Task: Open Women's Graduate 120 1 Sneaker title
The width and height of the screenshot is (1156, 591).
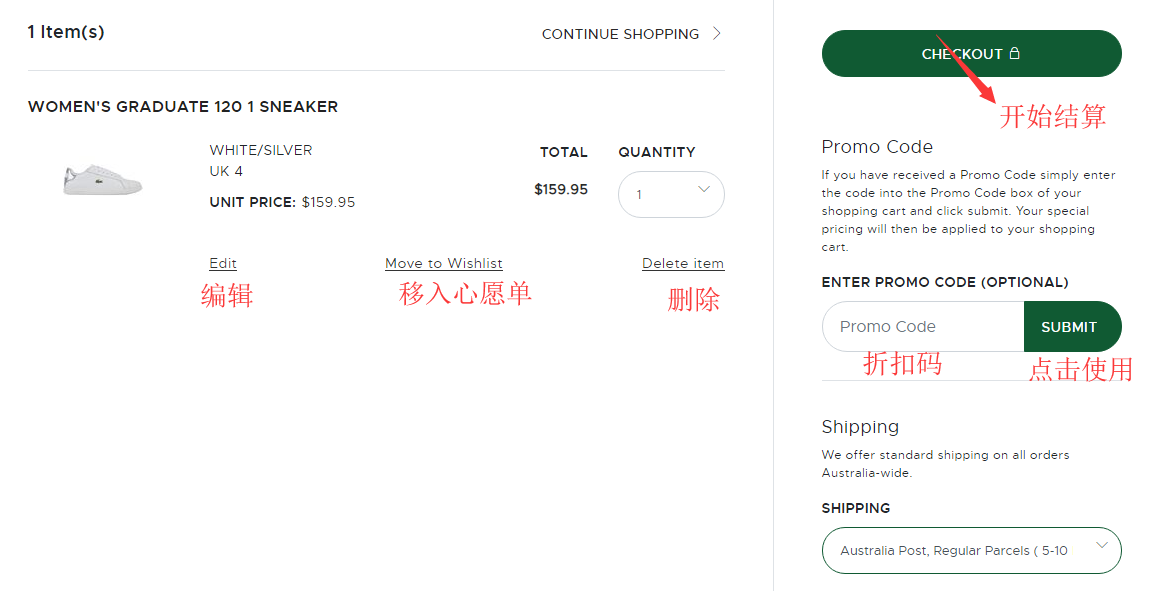Action: tap(183, 107)
